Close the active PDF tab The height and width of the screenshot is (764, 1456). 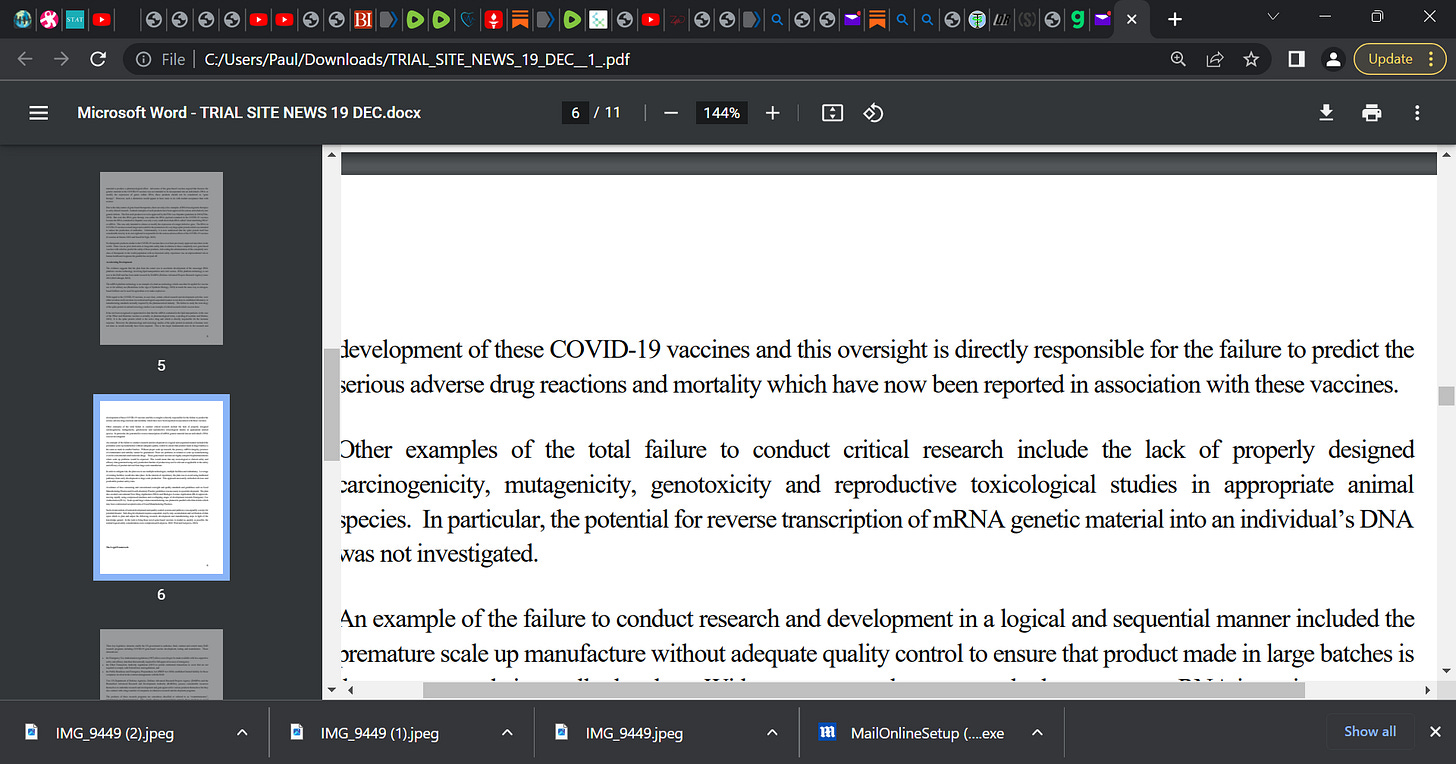click(1131, 19)
